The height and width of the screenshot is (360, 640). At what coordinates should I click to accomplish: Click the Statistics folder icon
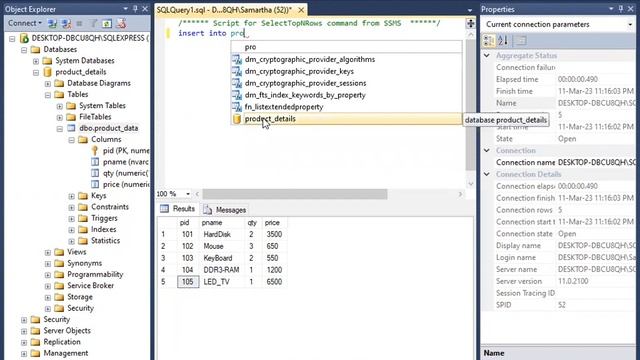[83, 241]
